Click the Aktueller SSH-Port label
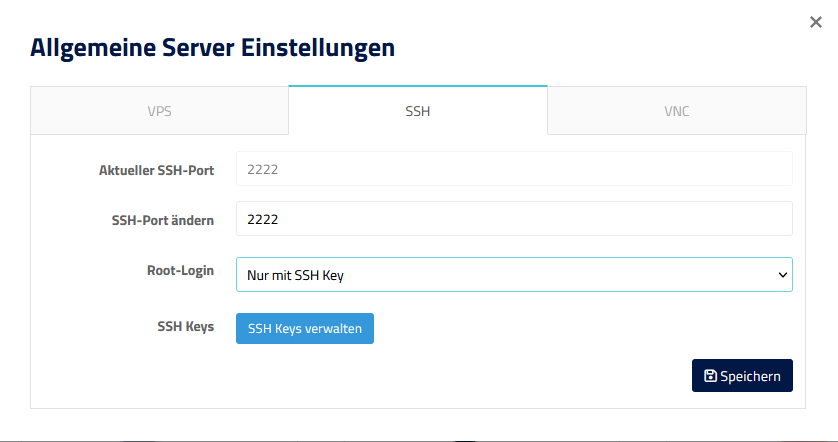Image resolution: width=838 pixels, height=442 pixels. pos(156,170)
